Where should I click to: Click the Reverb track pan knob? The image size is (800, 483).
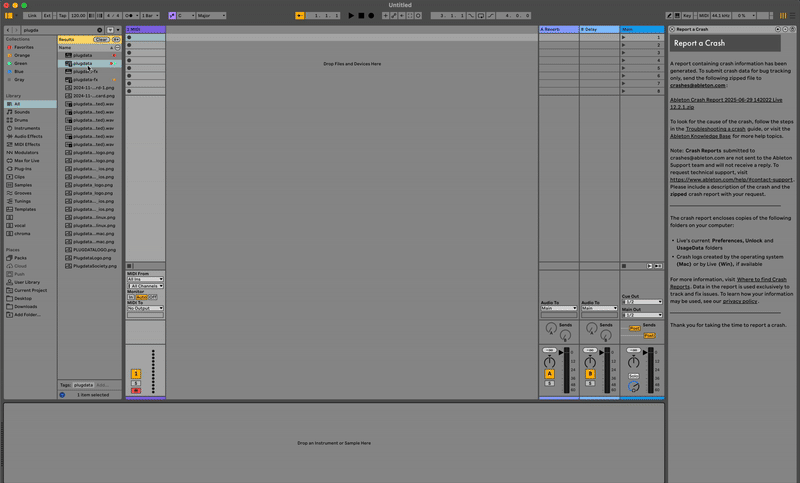[549, 362]
